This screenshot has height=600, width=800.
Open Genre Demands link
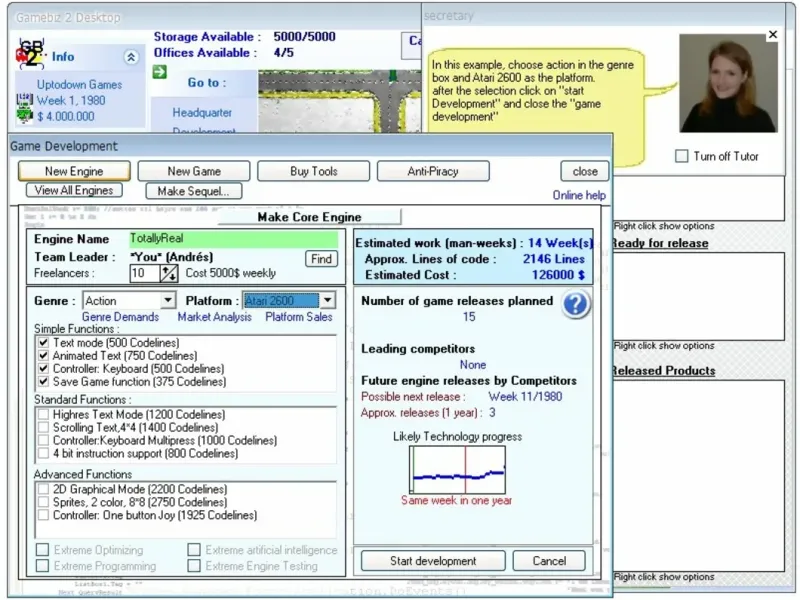120,317
